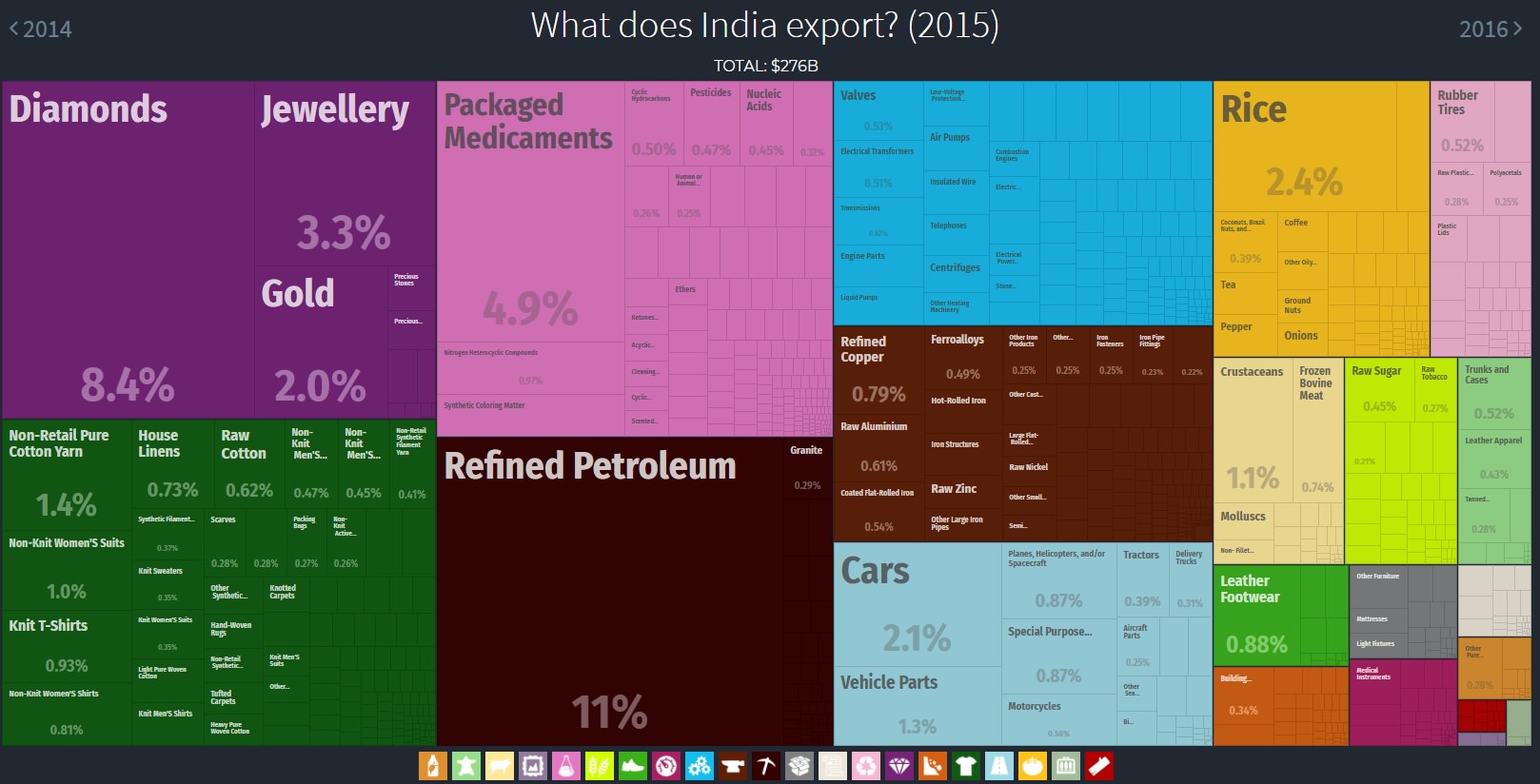The image size is (1540, 784).
Task: Go to next year 2016
Action: 1491,29
